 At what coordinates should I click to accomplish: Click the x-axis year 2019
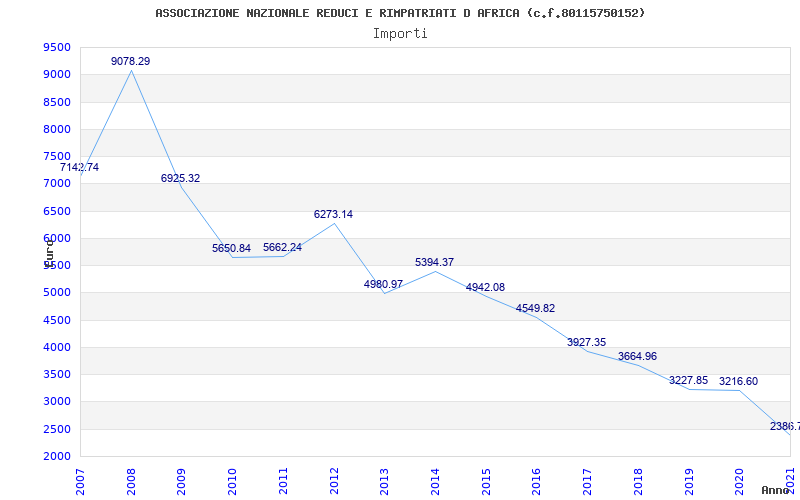pyautogui.click(x=688, y=481)
